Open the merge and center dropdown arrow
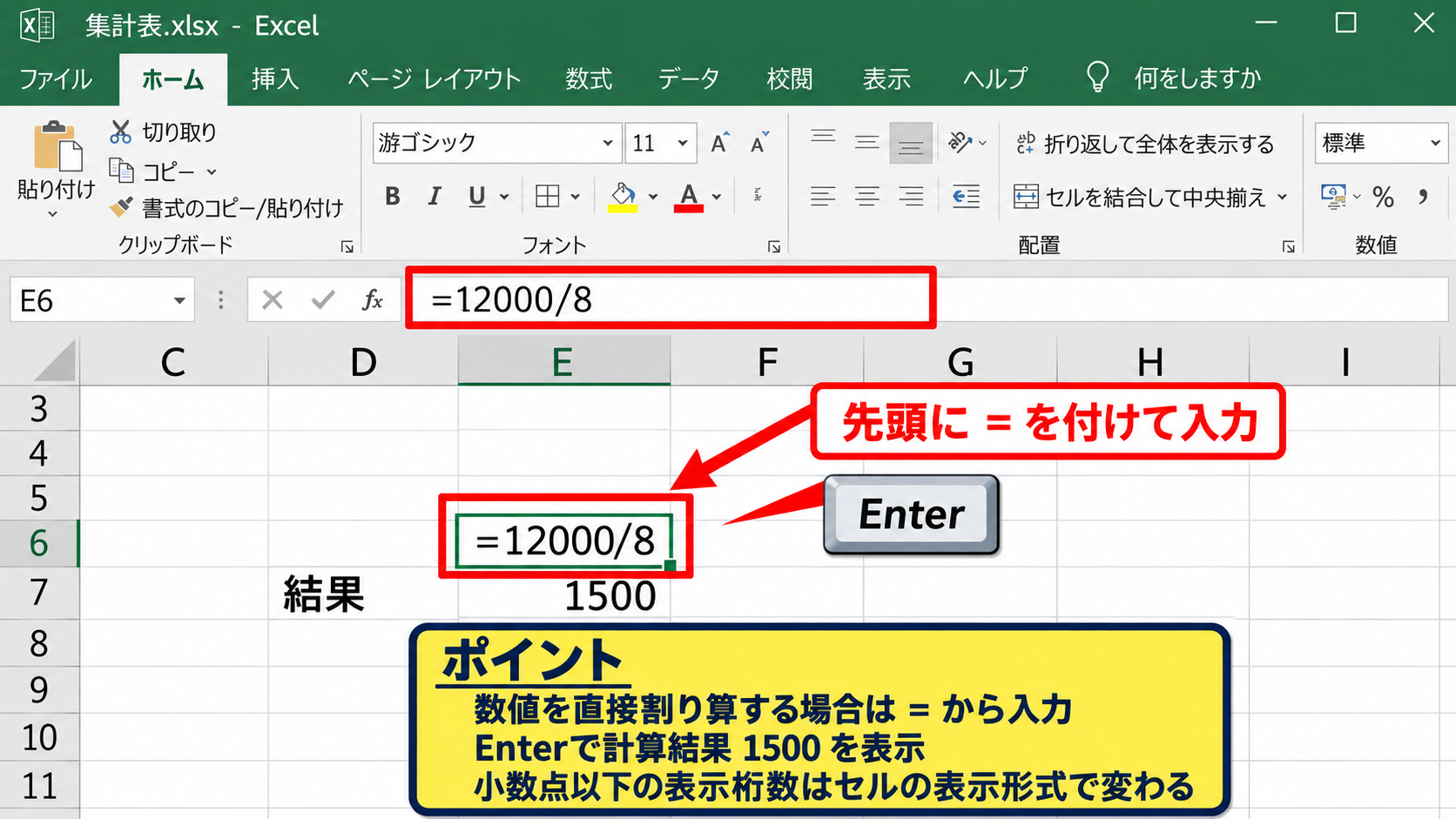 click(1282, 197)
